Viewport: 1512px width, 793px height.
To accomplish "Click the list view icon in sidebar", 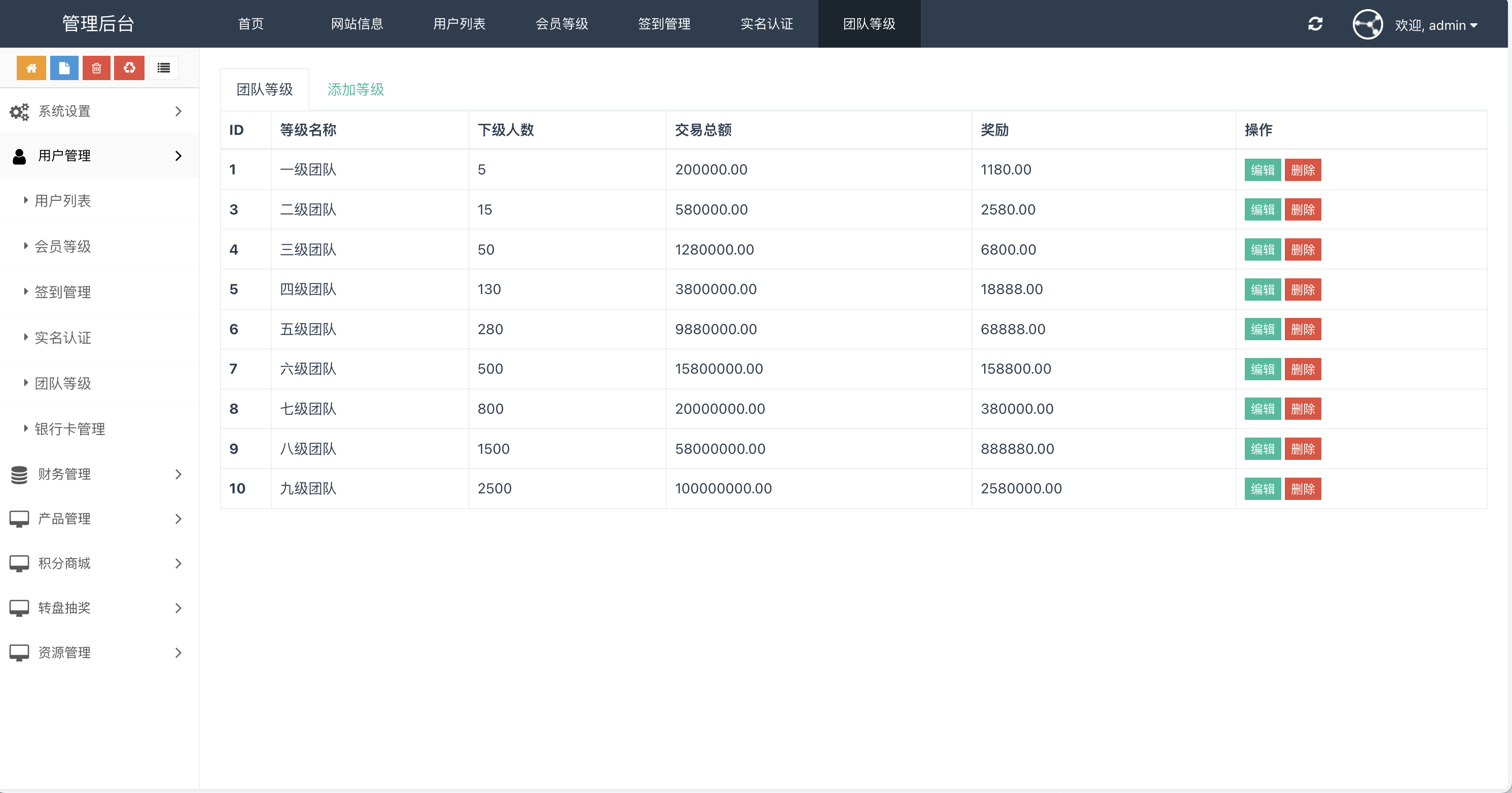I will [163, 67].
